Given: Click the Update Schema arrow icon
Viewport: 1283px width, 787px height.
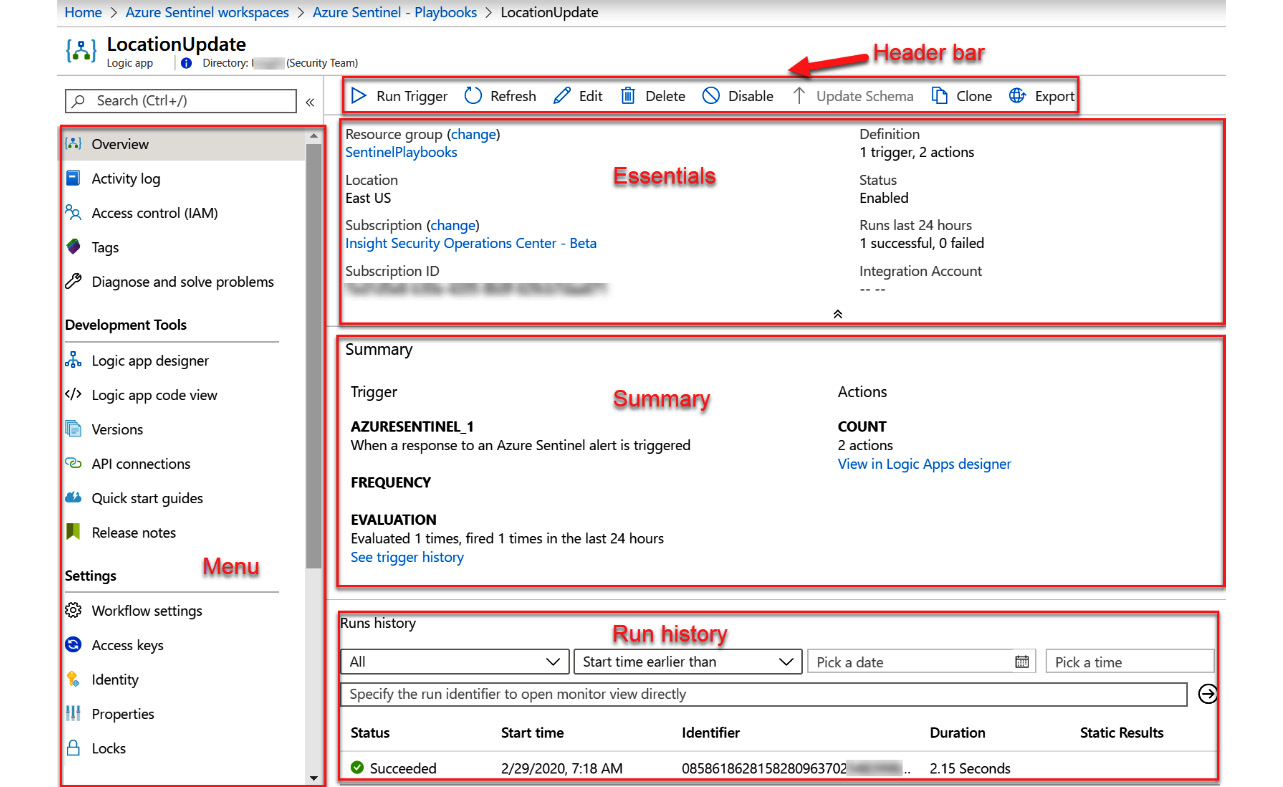Looking at the screenshot, I should click(799, 96).
